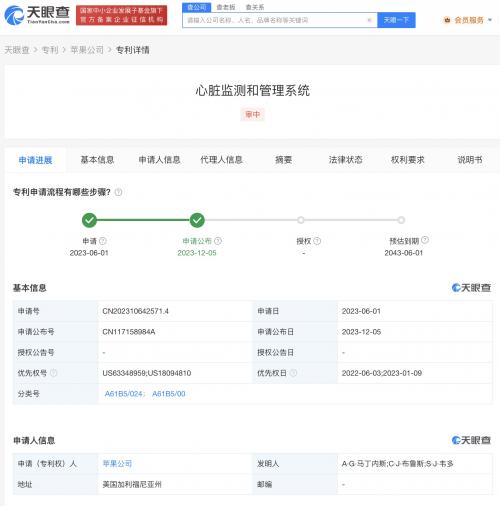Image resolution: width=500 pixels, height=506 pixels.
Task: Click the 天眼一下 search button
Action: tap(396, 20)
